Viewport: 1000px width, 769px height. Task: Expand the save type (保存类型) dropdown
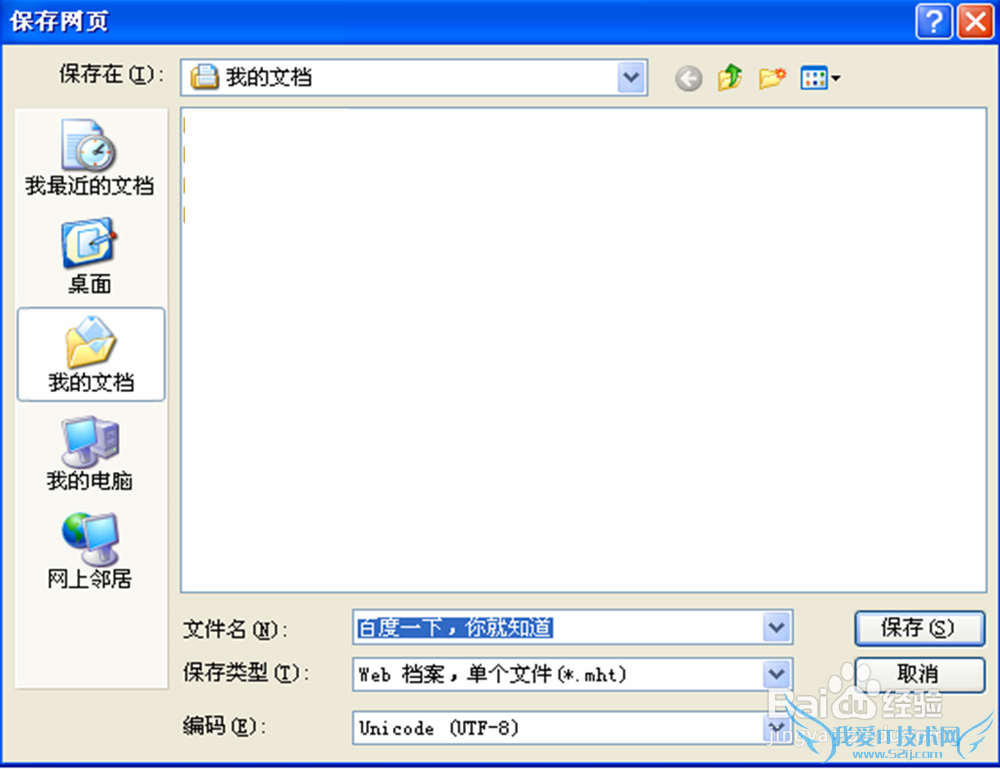(777, 674)
